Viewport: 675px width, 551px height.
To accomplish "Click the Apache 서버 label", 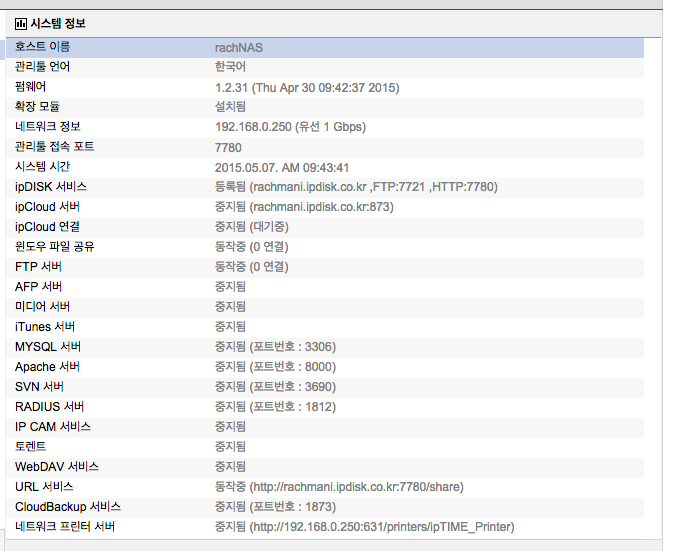I will [47, 367].
